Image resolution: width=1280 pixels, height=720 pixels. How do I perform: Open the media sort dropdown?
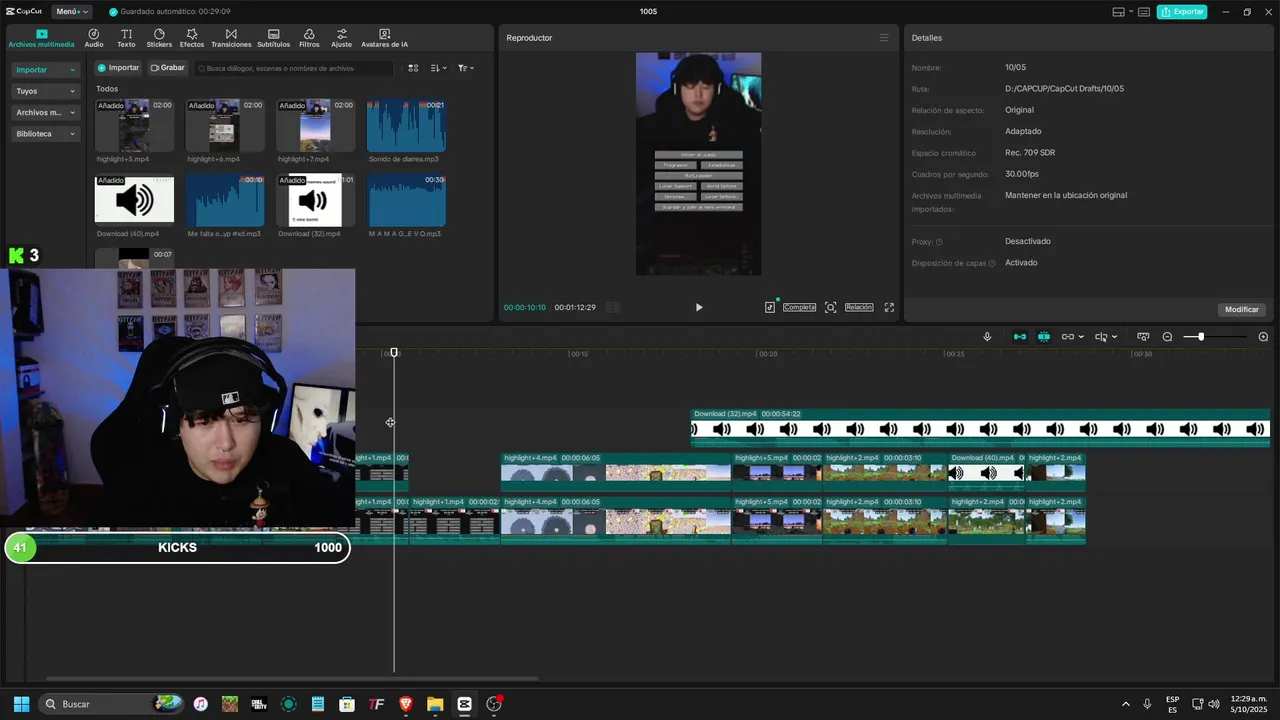tap(439, 68)
